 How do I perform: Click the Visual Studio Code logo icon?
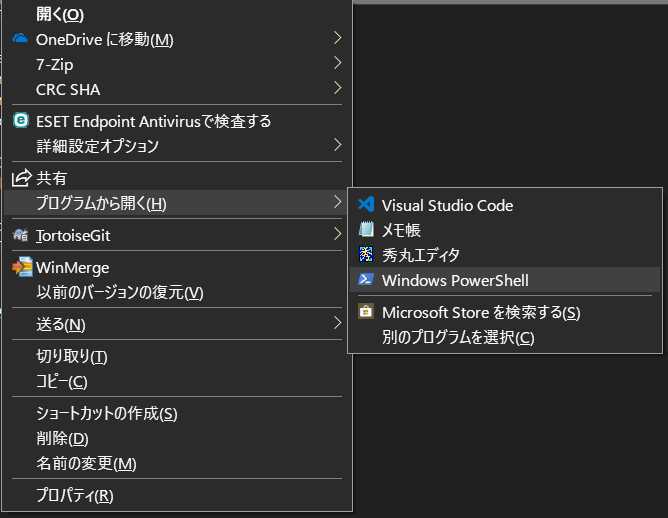[366, 205]
